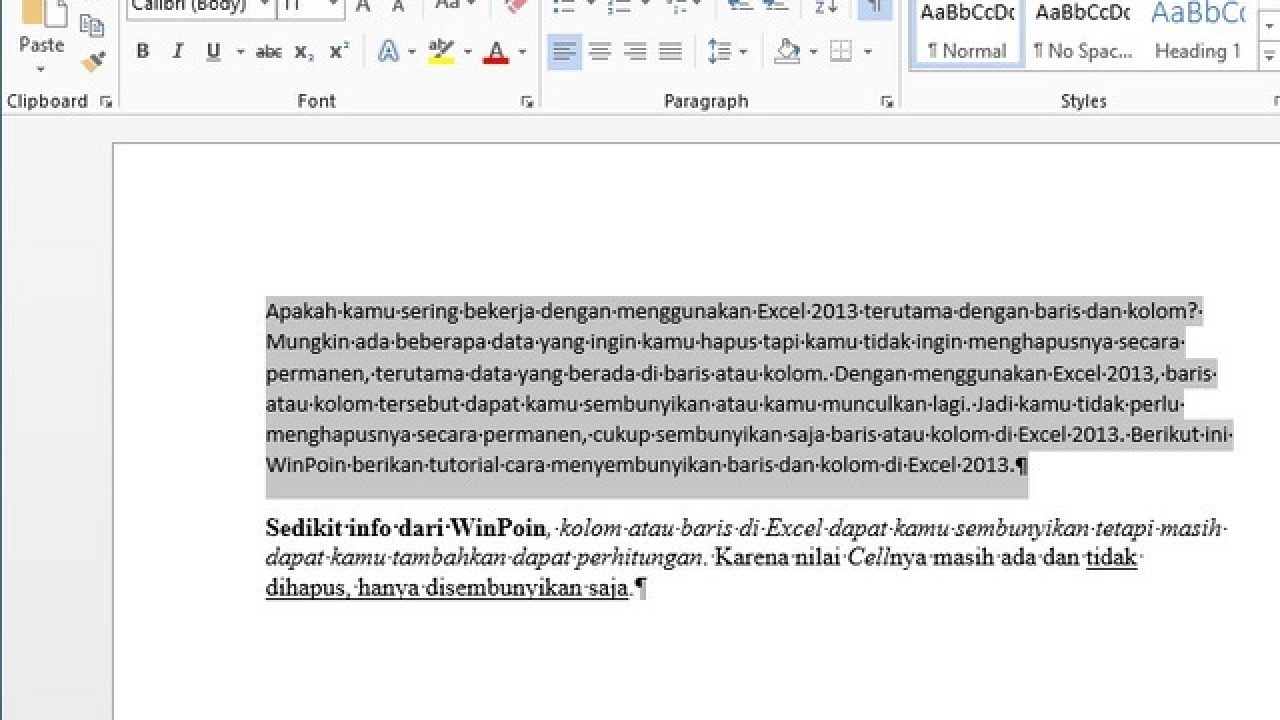Click the Line and Paragraph Spacing icon

718,52
